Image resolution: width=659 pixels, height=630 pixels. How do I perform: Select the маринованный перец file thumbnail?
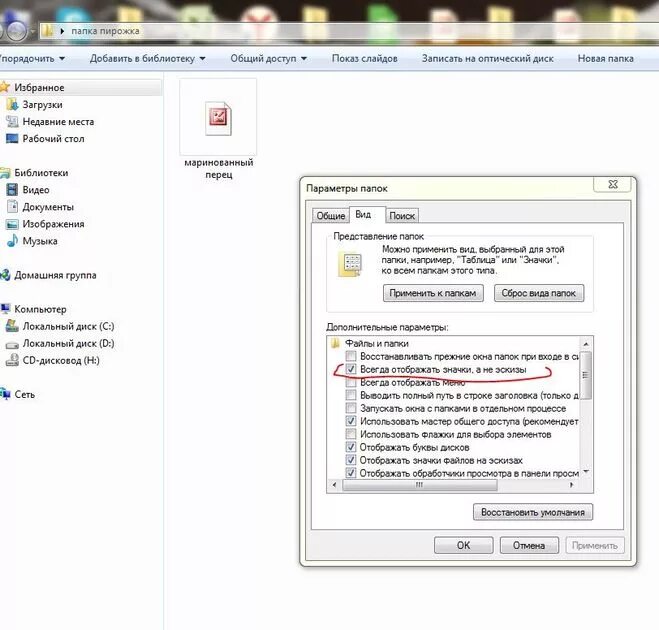(218, 117)
